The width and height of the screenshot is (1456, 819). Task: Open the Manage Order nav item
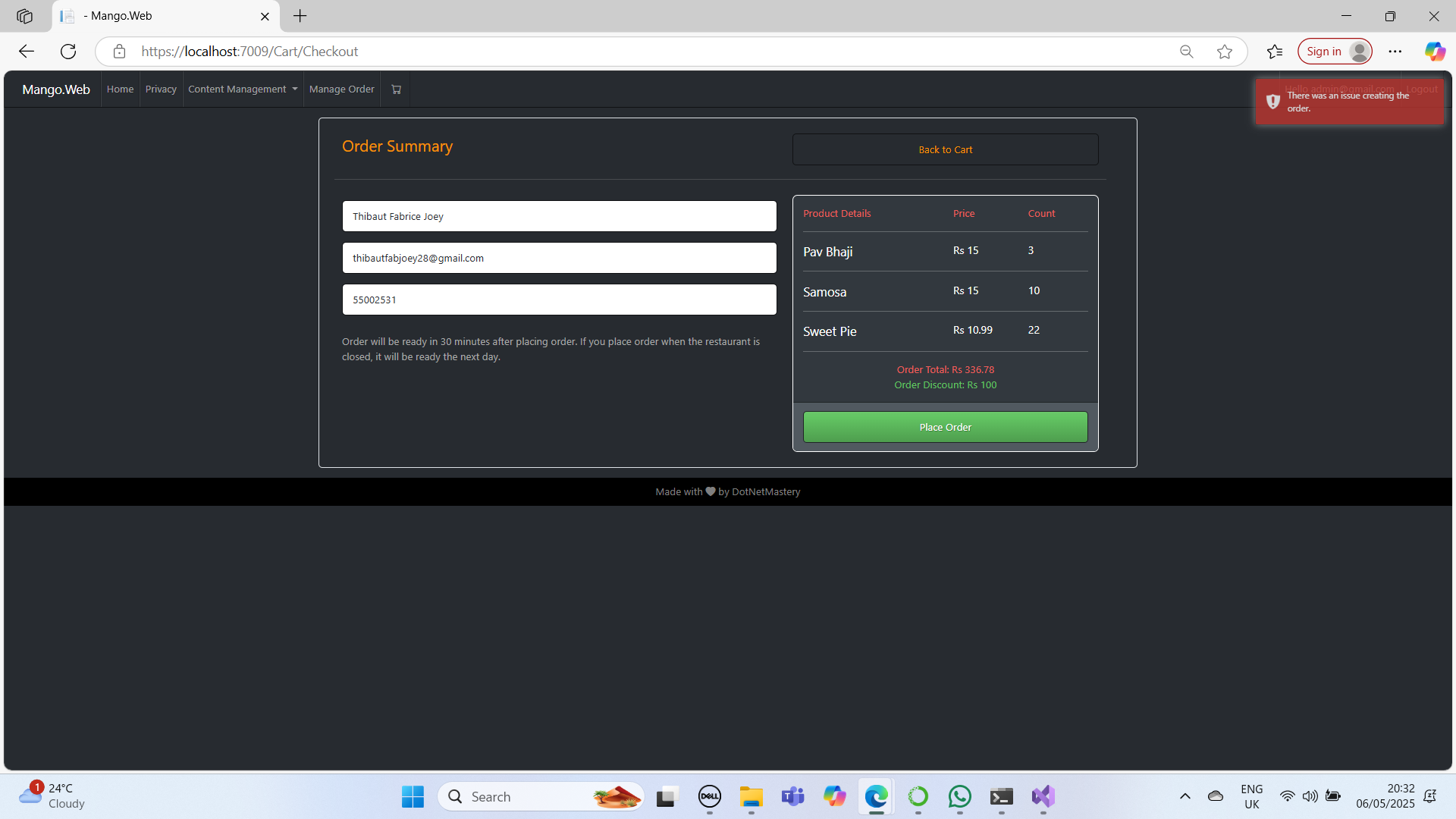click(x=341, y=89)
